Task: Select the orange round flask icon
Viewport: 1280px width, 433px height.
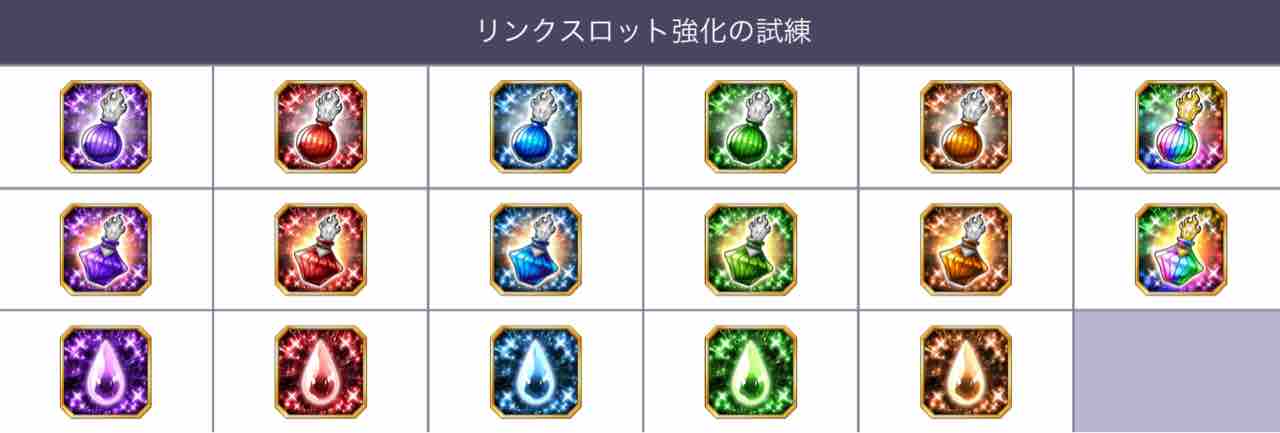Action: click(966, 127)
